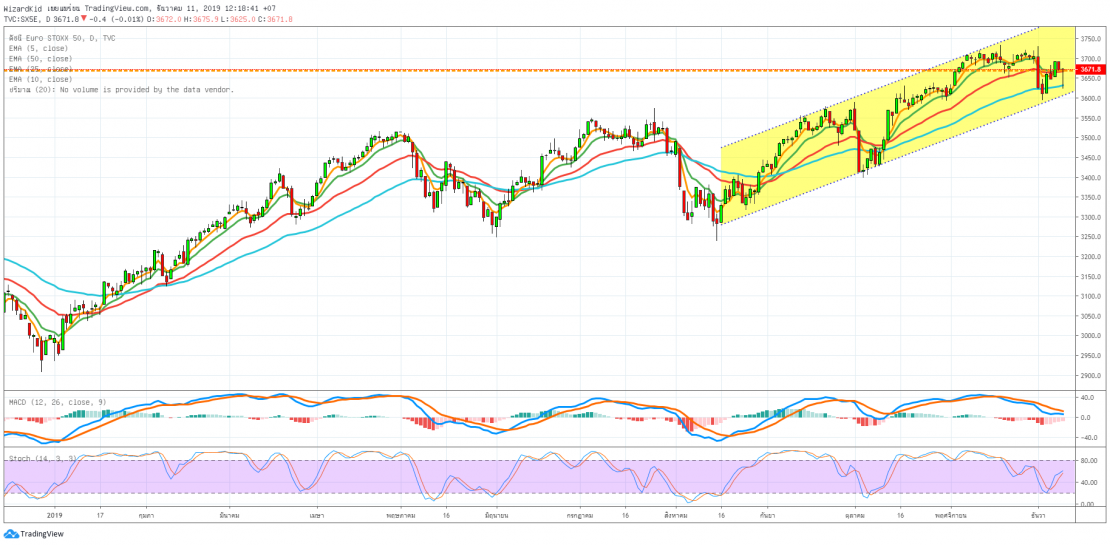Click the 3750.0 price scale label
1110x545 pixels.
tap(1090, 39)
